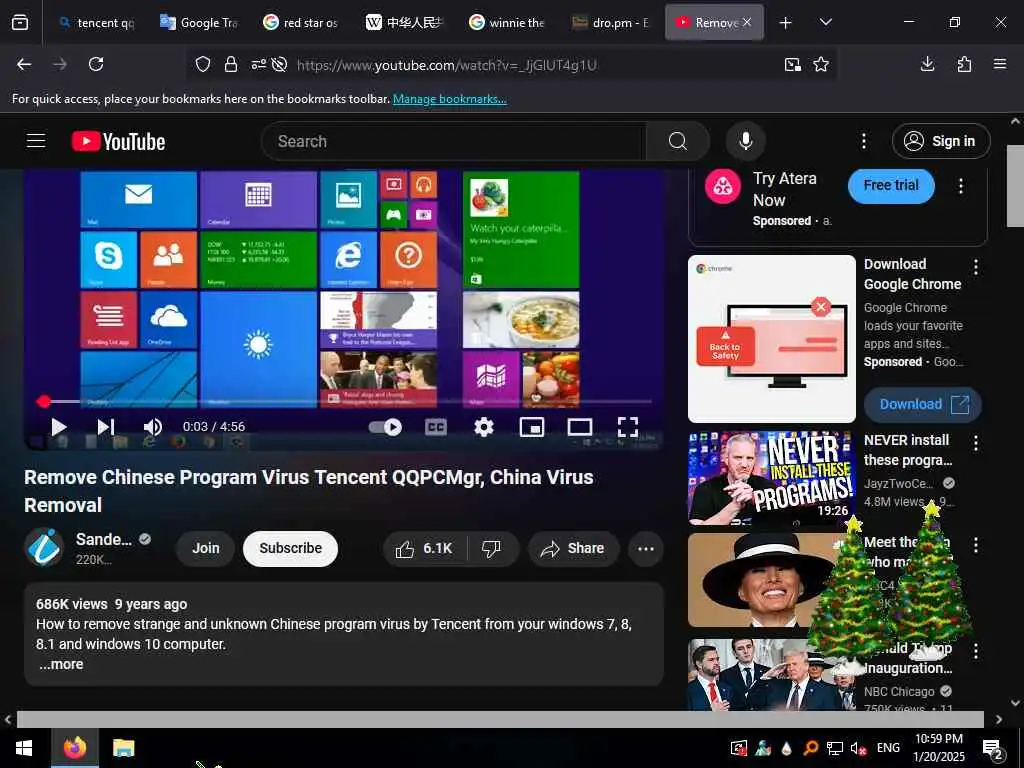Open Manage bookmarks link
The width and height of the screenshot is (1024, 768).
coord(449,99)
